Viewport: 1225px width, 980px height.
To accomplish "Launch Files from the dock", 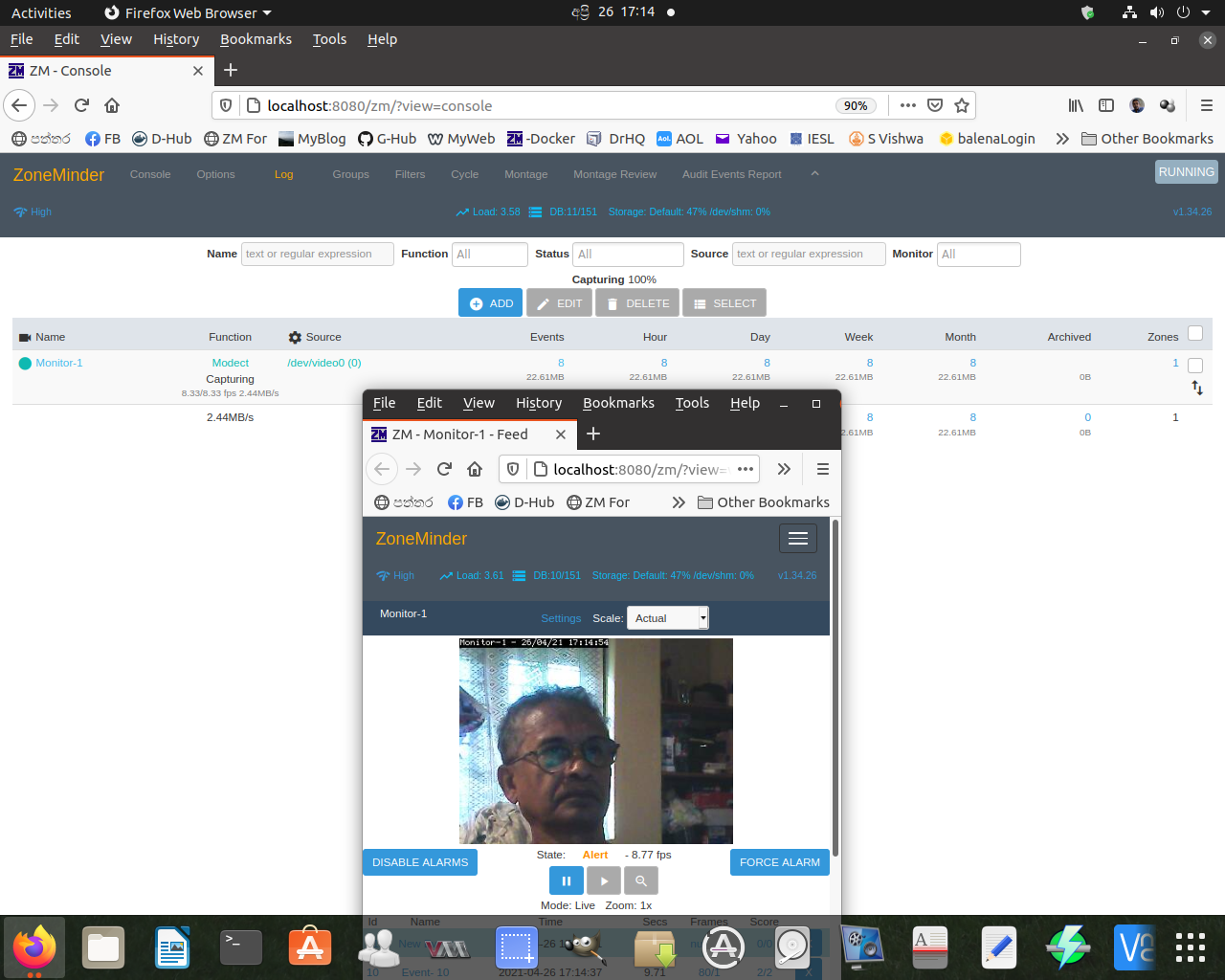I will click(103, 947).
